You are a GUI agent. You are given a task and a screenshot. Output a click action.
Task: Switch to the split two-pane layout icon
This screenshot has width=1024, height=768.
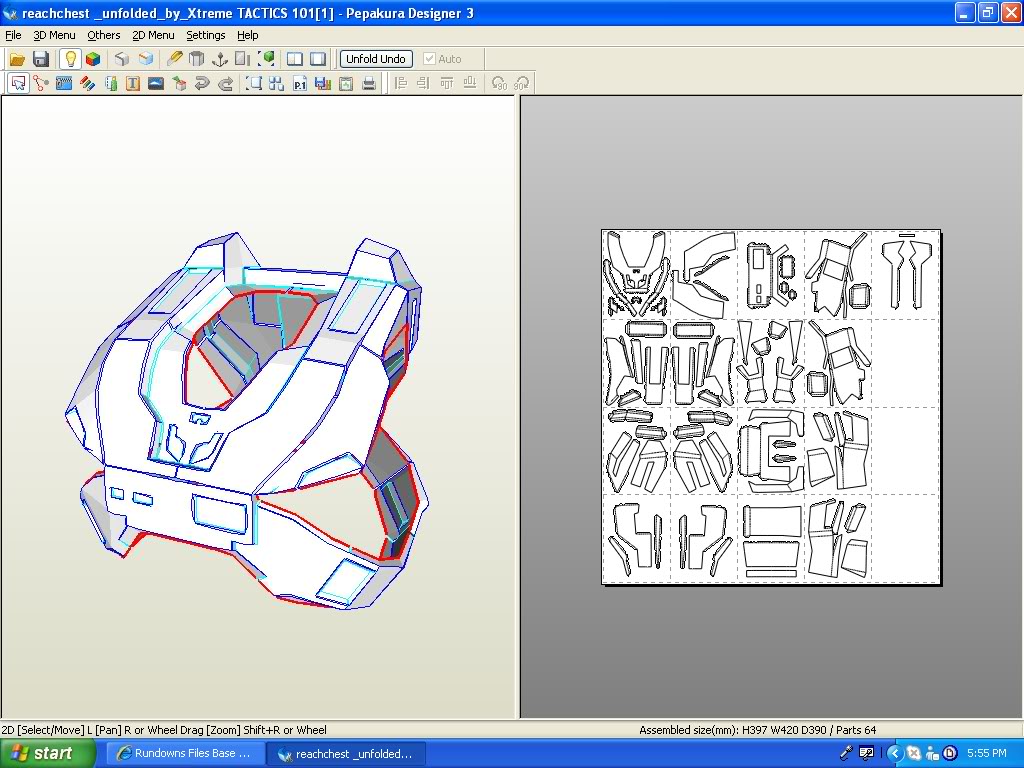point(295,59)
